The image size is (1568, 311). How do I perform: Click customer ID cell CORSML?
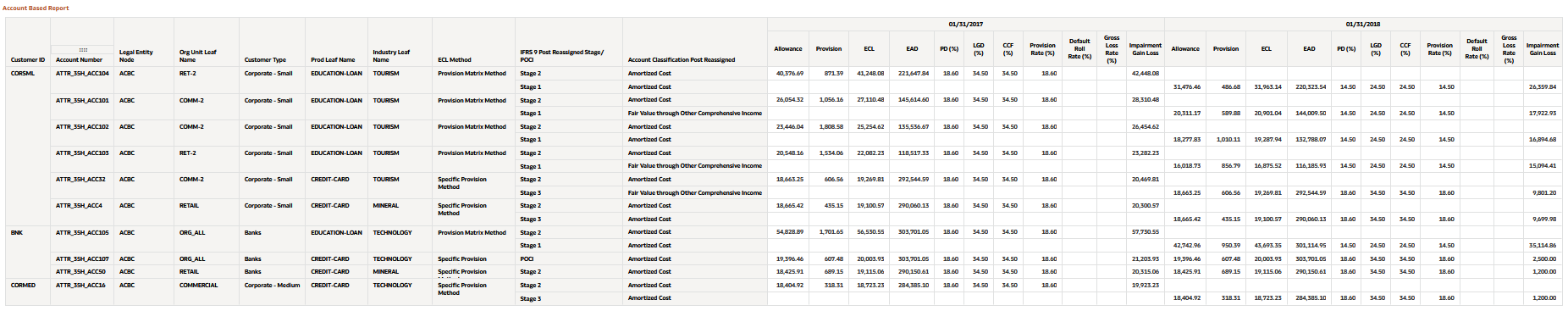click(23, 74)
